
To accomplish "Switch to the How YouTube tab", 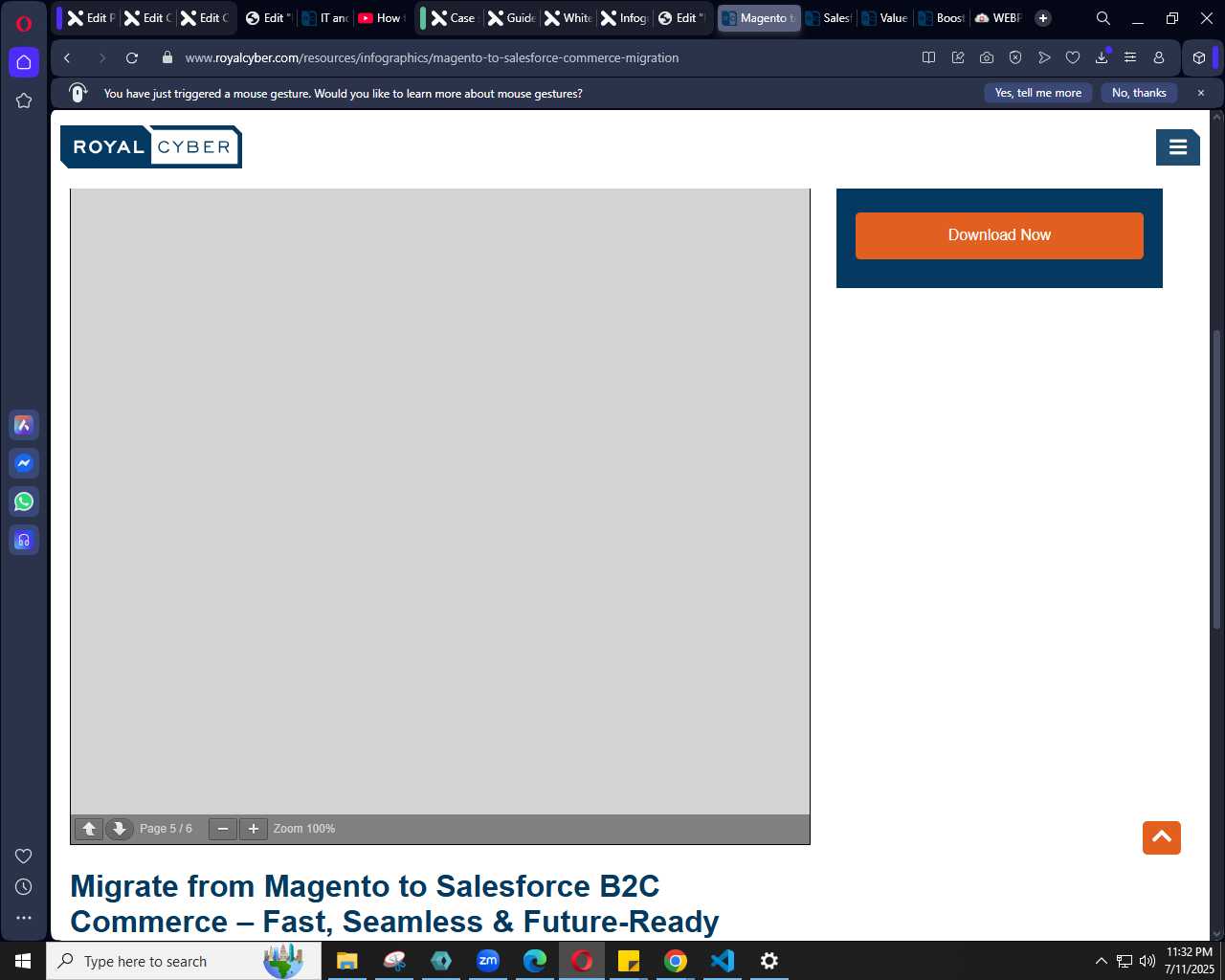I will tap(380, 18).
